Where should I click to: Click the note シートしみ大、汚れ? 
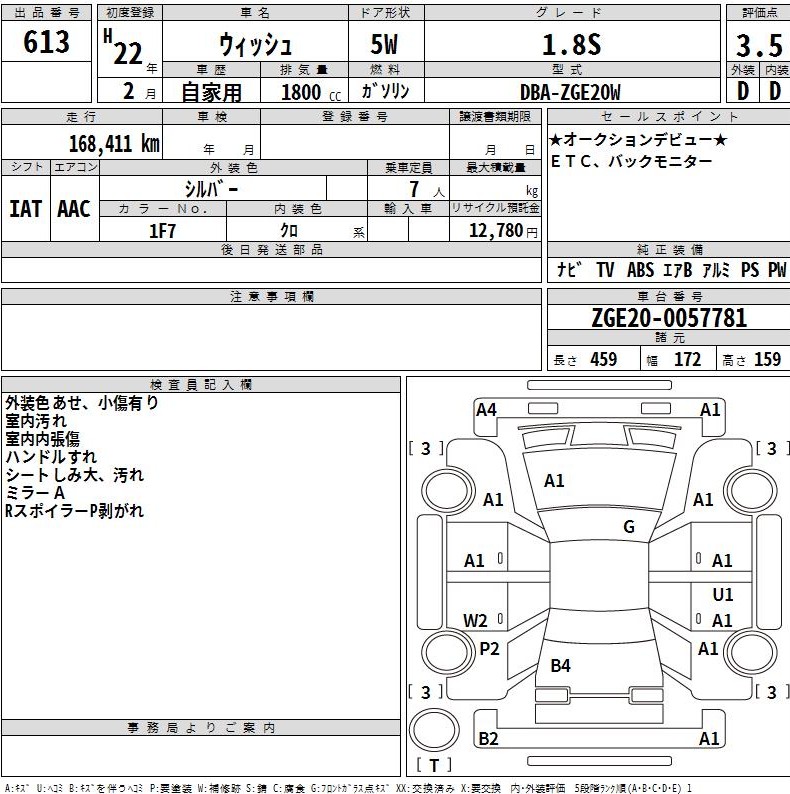[75, 475]
